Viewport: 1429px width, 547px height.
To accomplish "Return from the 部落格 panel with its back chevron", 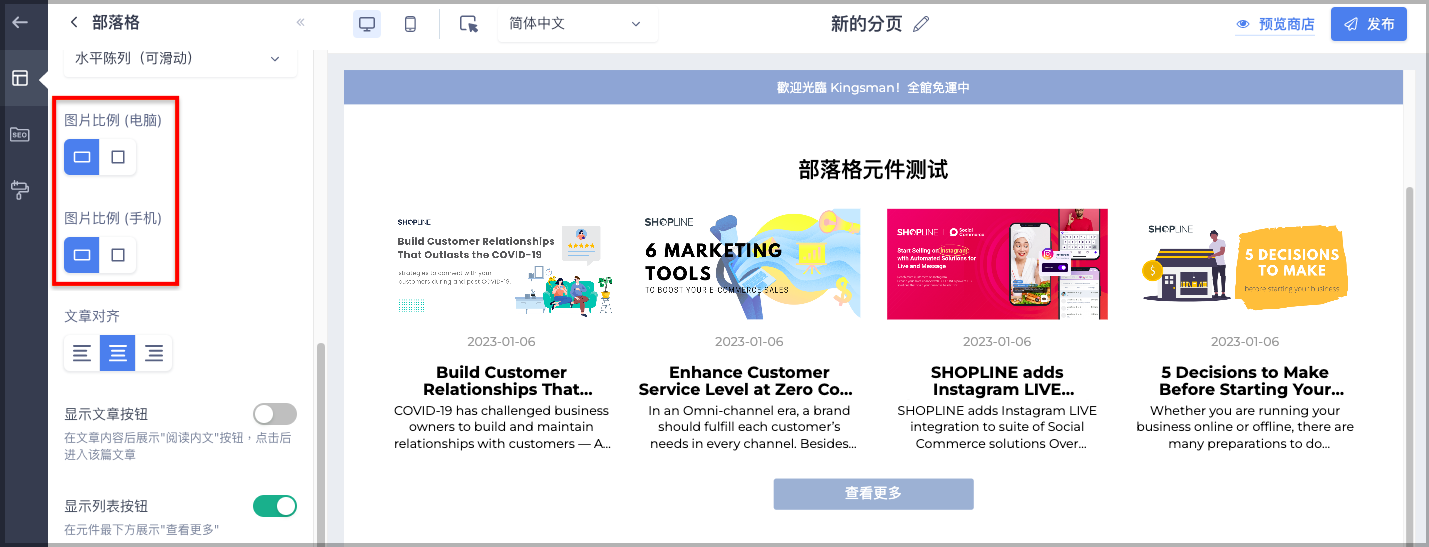I will (x=73, y=22).
